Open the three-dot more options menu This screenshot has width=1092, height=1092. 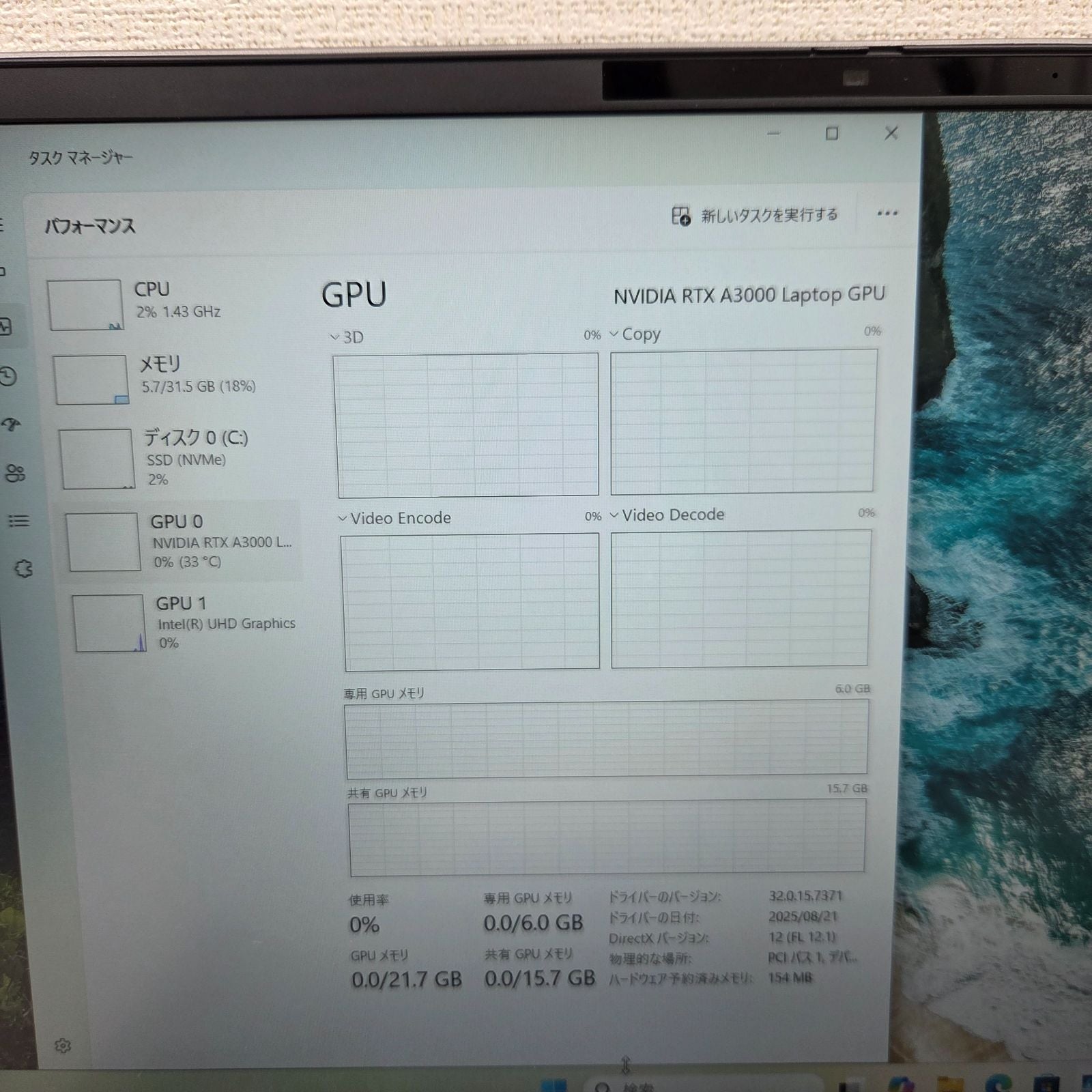pyautogui.click(x=887, y=214)
